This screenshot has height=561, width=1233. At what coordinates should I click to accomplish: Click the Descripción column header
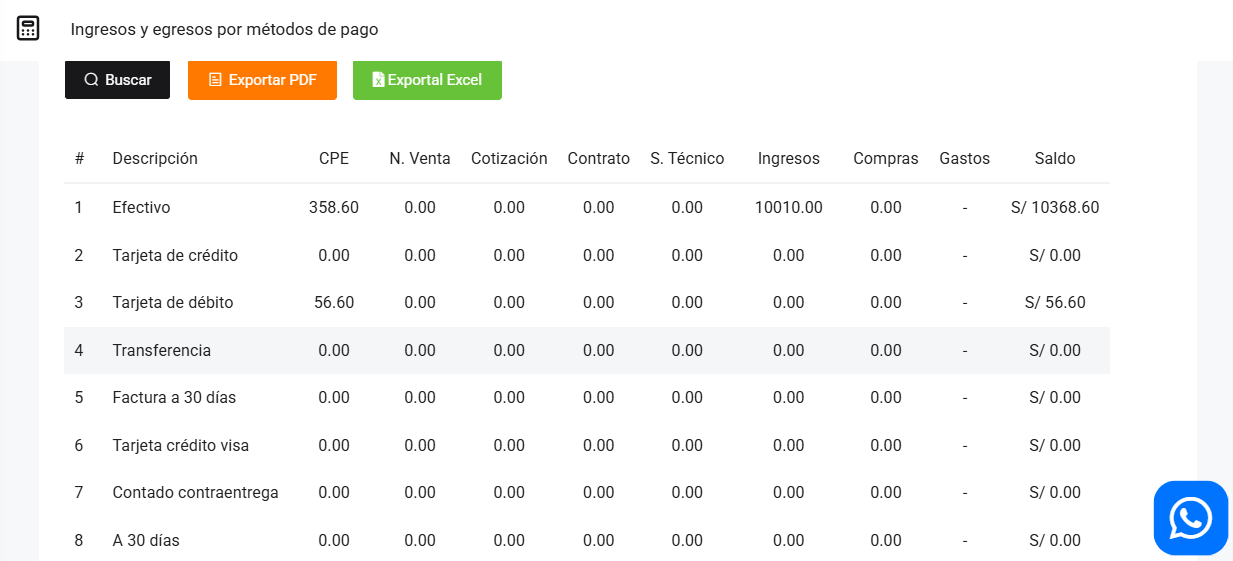155,158
